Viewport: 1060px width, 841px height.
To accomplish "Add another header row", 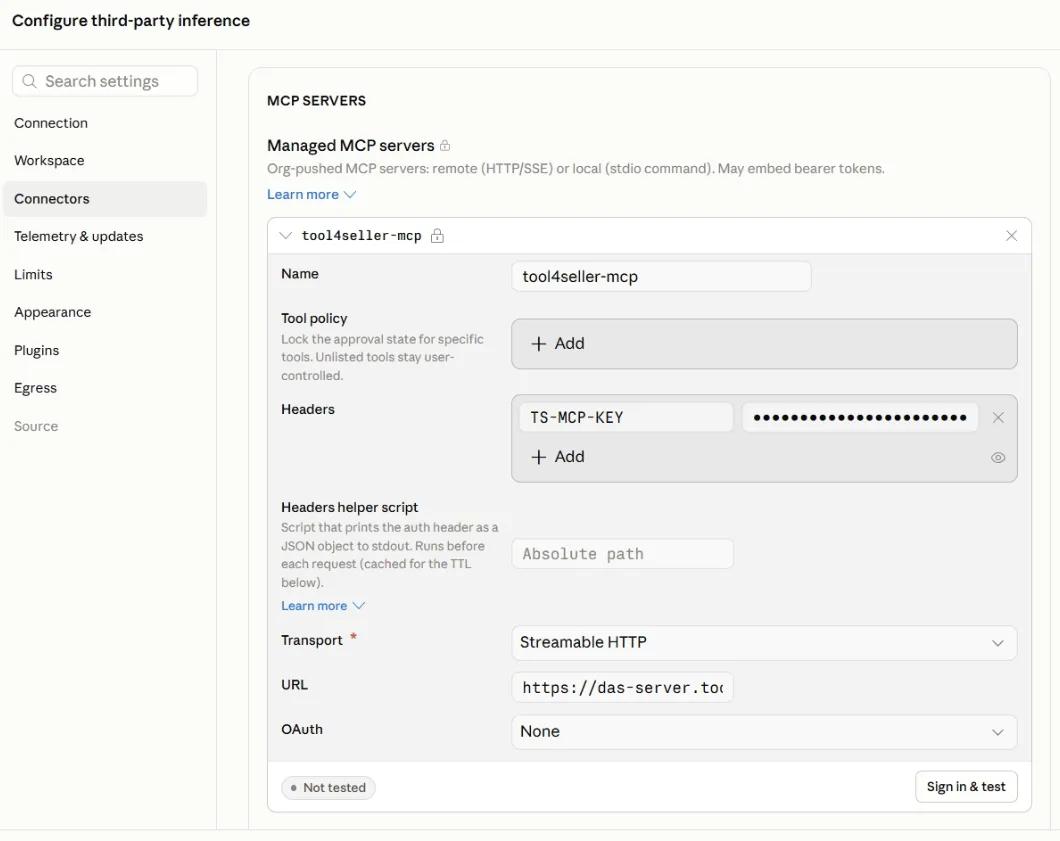I will pos(558,457).
